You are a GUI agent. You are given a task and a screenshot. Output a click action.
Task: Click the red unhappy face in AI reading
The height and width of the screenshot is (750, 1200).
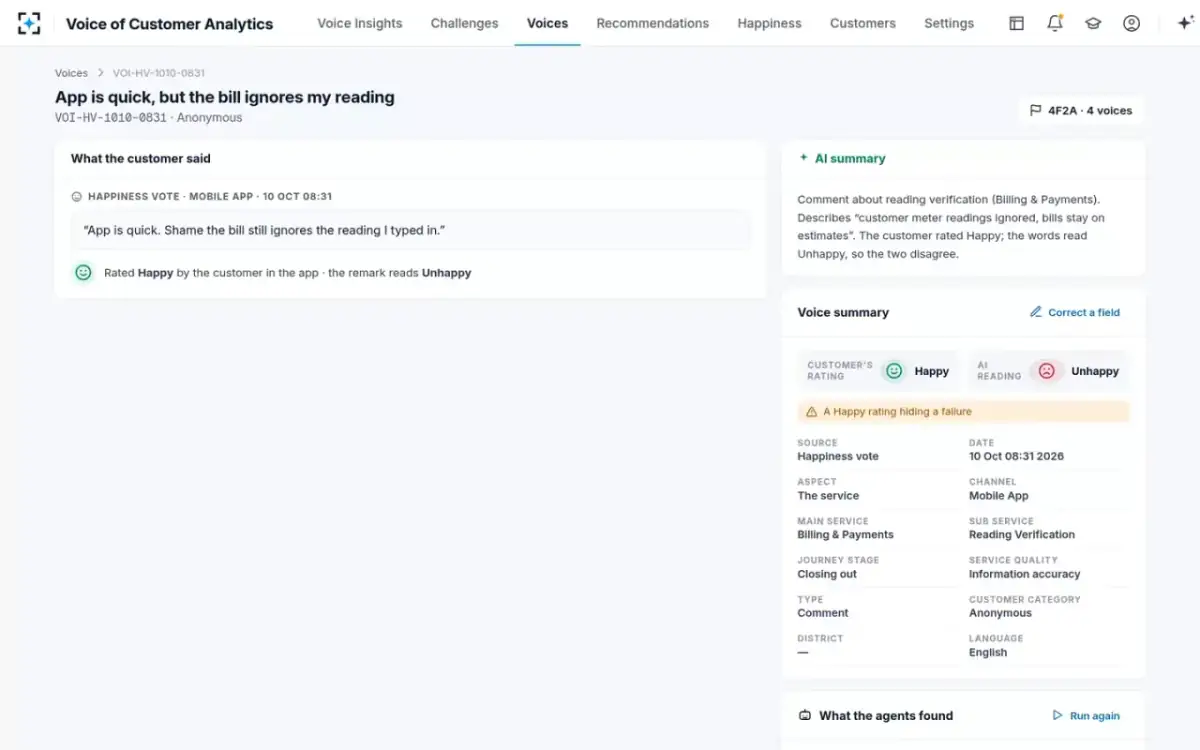[x=1046, y=371]
